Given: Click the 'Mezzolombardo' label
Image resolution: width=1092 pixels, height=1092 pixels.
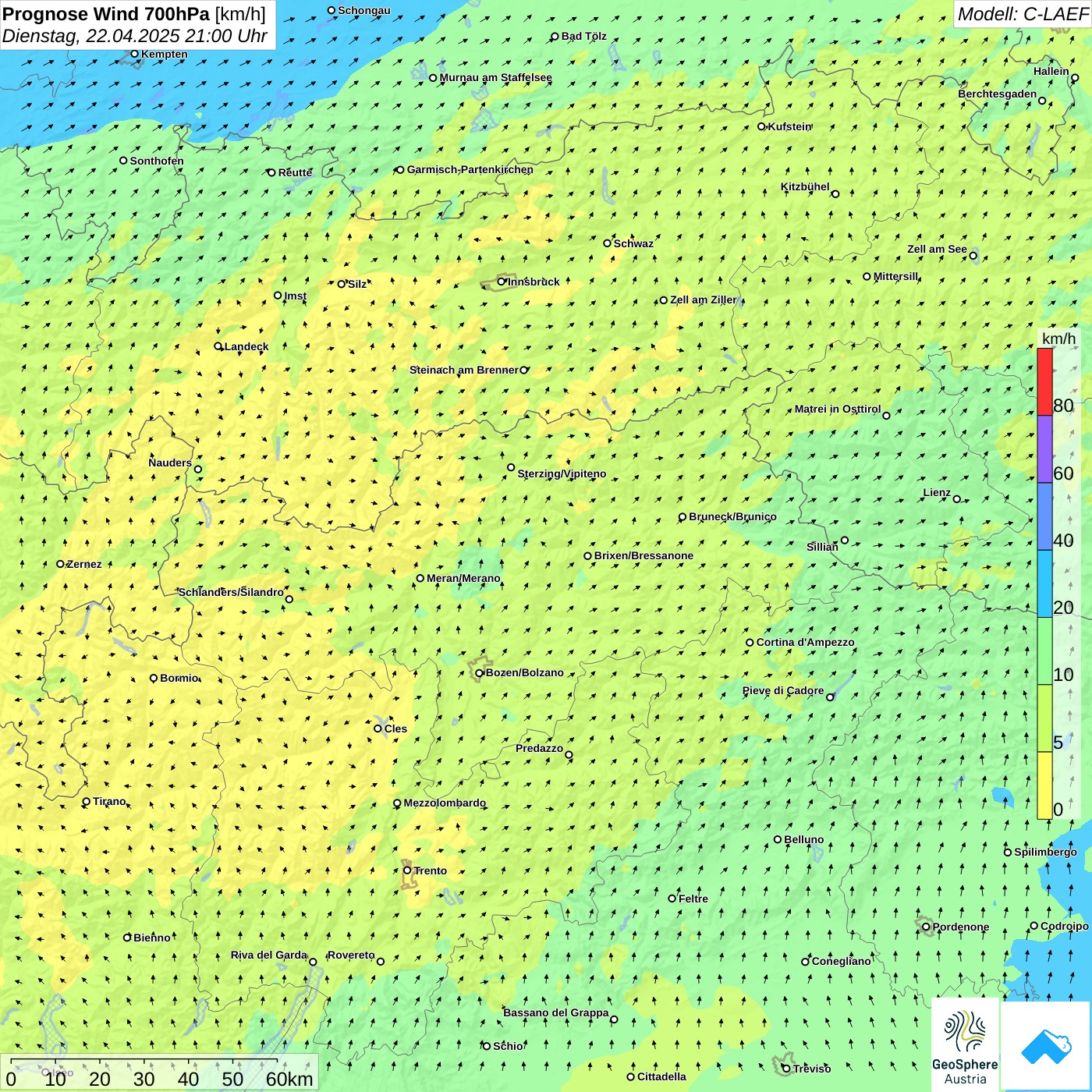Looking at the screenshot, I should (x=445, y=803).
